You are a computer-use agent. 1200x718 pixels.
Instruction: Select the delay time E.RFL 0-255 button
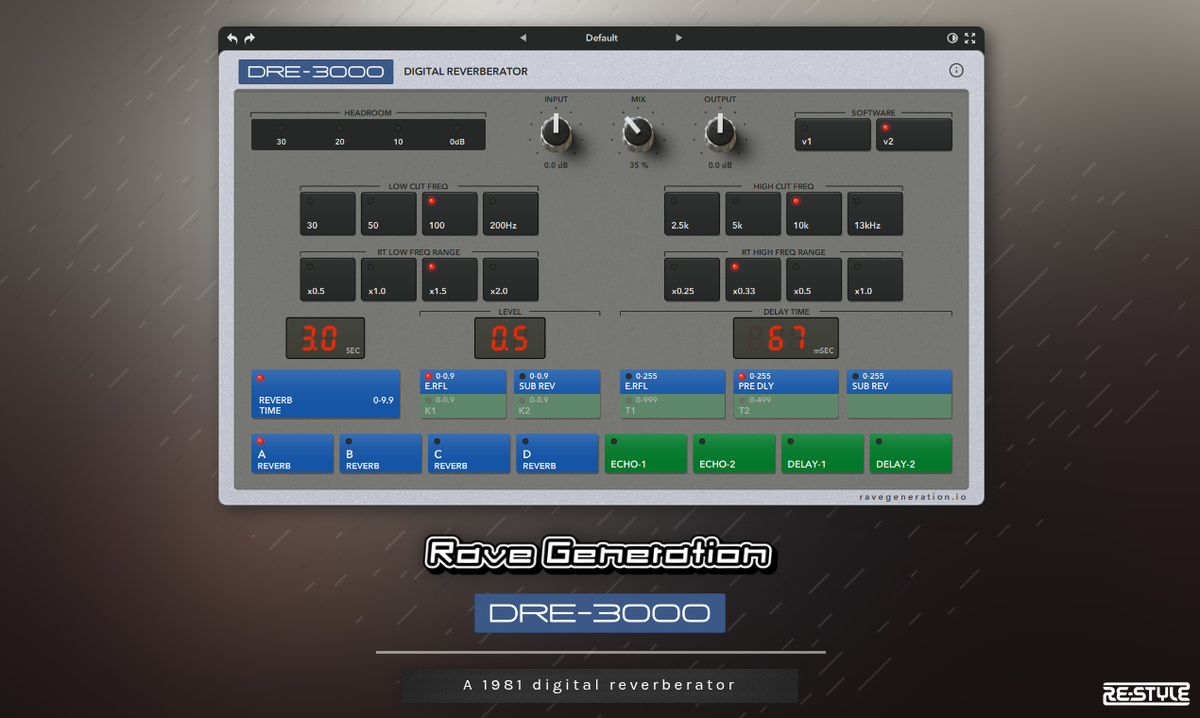pyautogui.click(x=672, y=382)
